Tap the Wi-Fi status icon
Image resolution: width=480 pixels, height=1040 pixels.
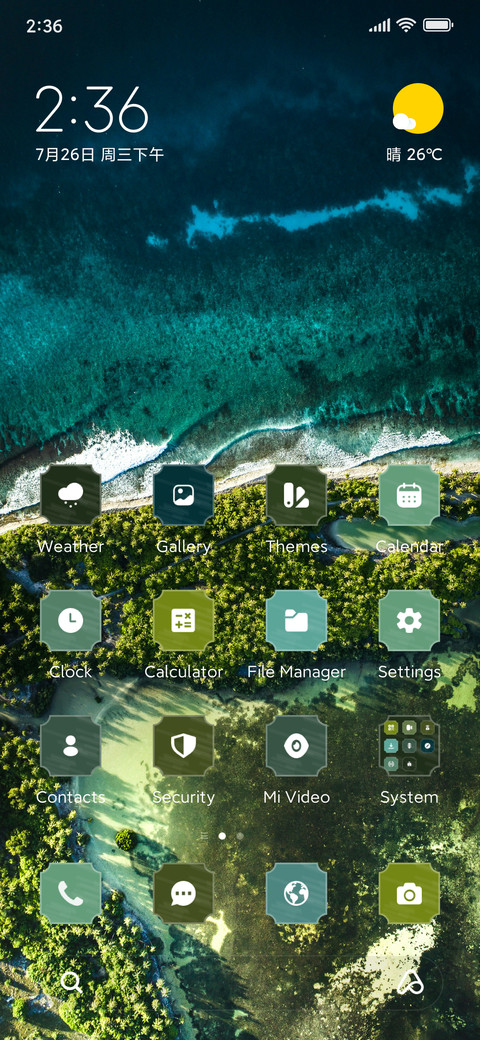point(406,26)
